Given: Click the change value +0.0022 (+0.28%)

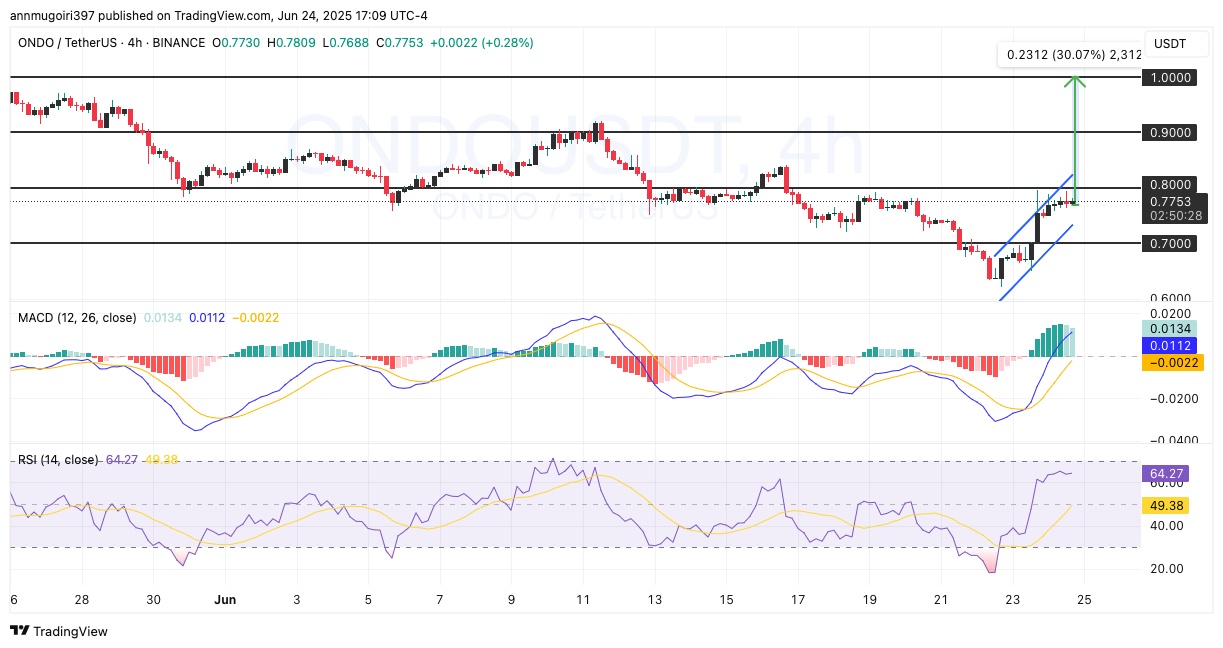Looking at the screenshot, I should tap(484, 43).
